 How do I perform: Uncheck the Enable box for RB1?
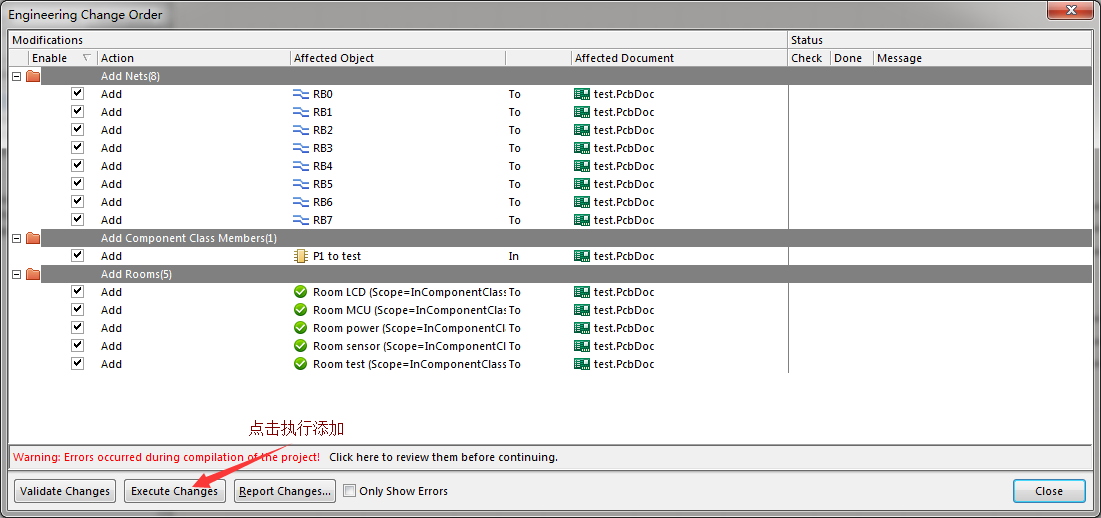[78, 112]
